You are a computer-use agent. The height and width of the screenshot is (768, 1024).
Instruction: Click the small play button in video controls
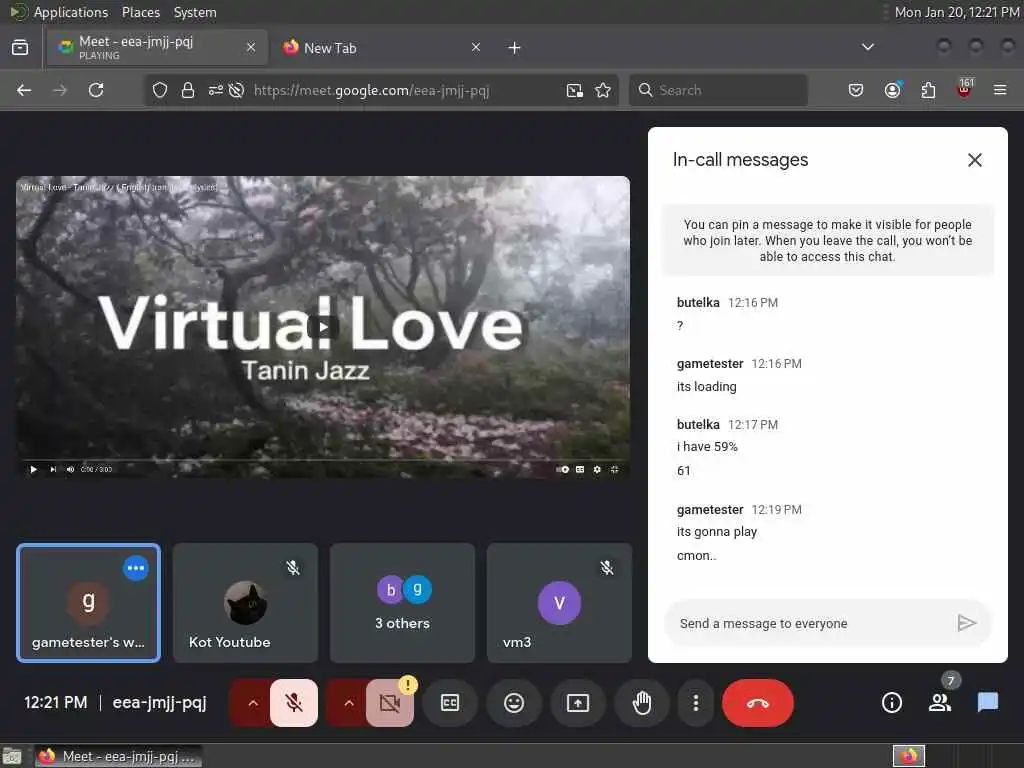(33, 470)
